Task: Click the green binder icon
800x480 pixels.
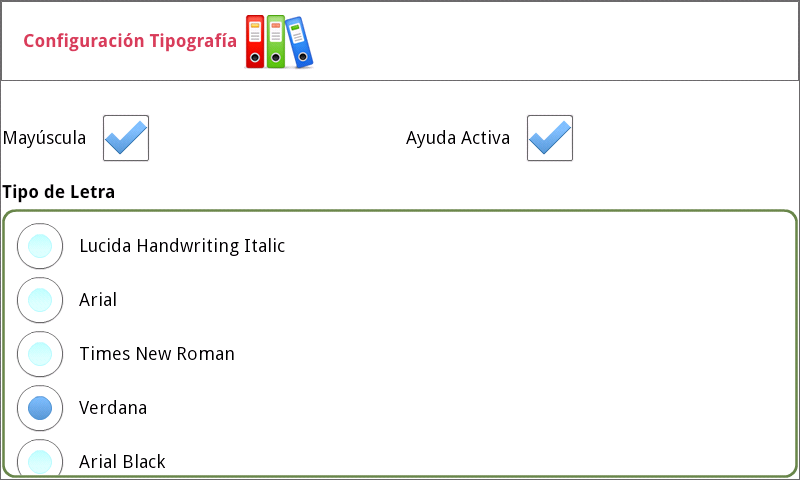Action: pyautogui.click(x=276, y=42)
